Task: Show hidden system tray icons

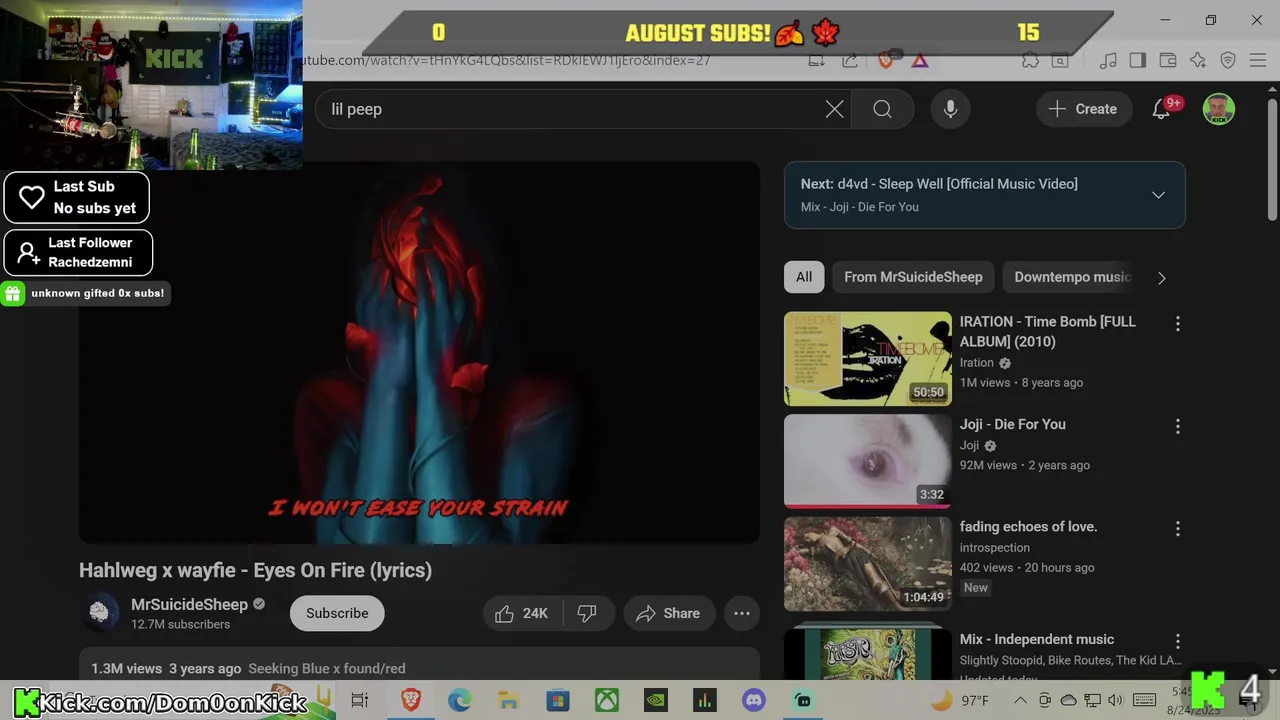Action: [x=1020, y=700]
